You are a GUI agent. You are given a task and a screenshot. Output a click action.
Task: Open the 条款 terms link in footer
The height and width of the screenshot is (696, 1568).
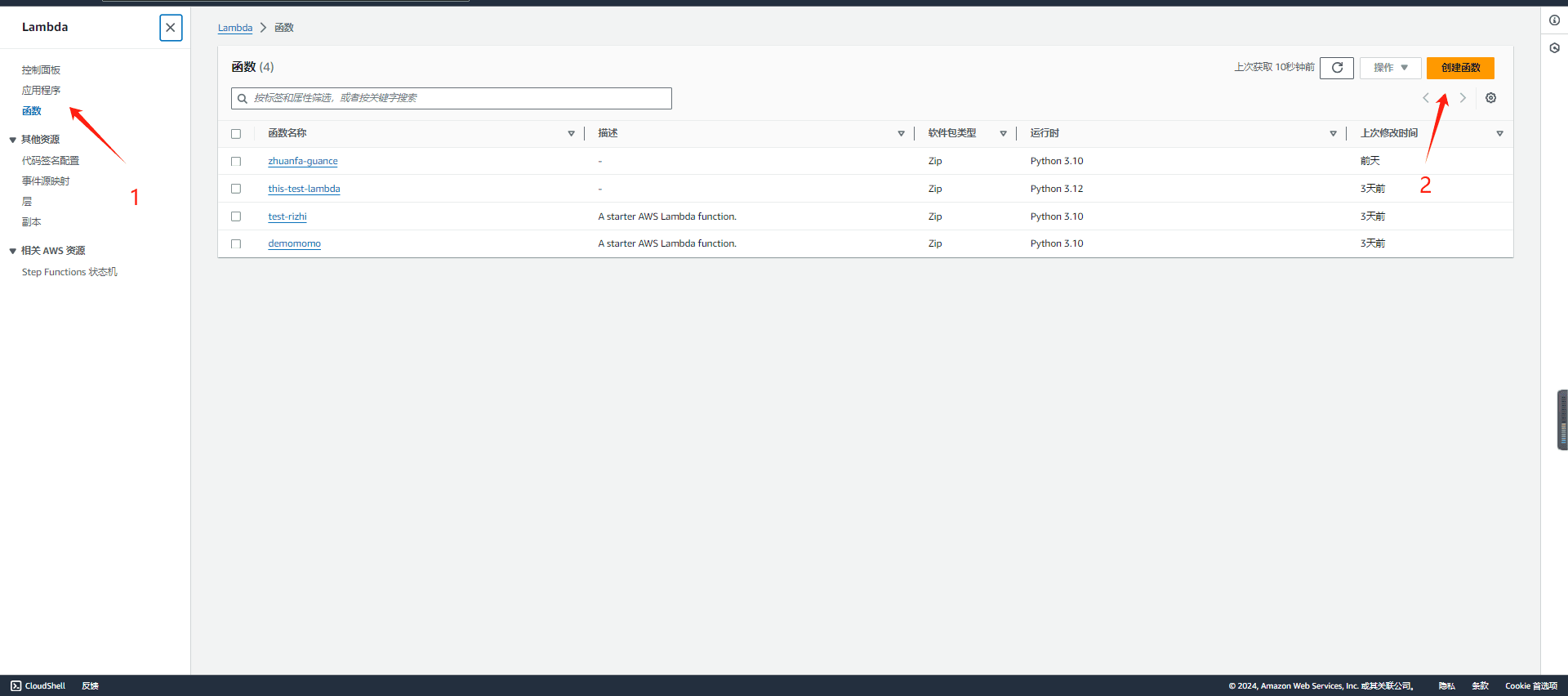tap(1480, 686)
